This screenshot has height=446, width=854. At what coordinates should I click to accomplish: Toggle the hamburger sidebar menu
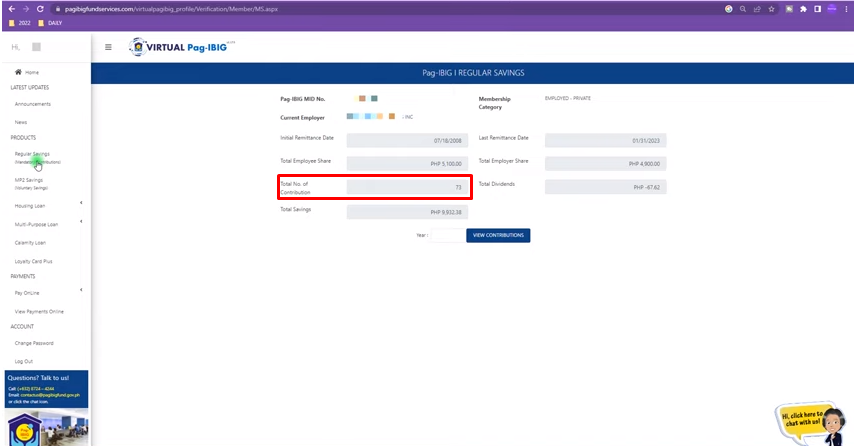click(108, 47)
